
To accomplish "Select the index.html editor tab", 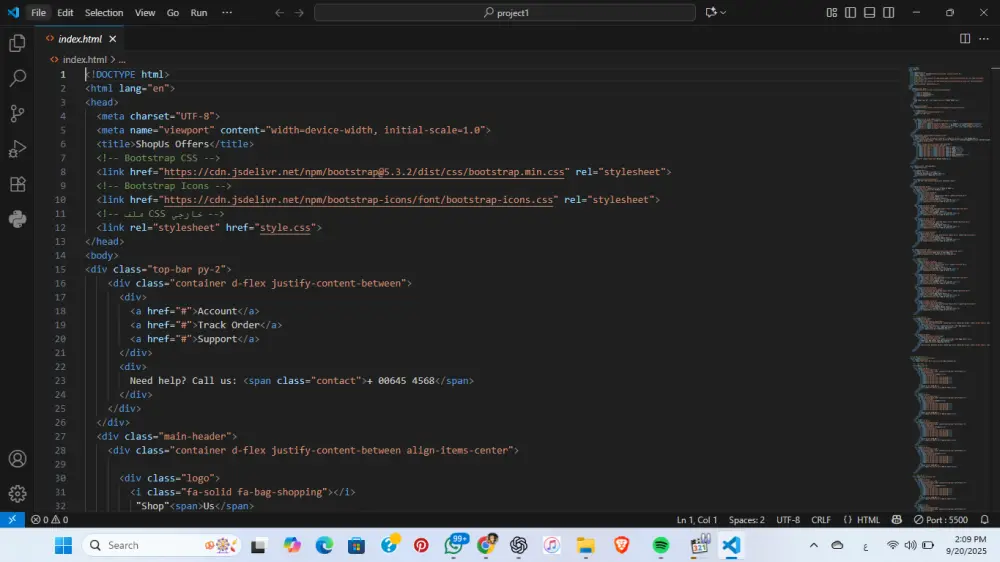I will tap(80, 39).
